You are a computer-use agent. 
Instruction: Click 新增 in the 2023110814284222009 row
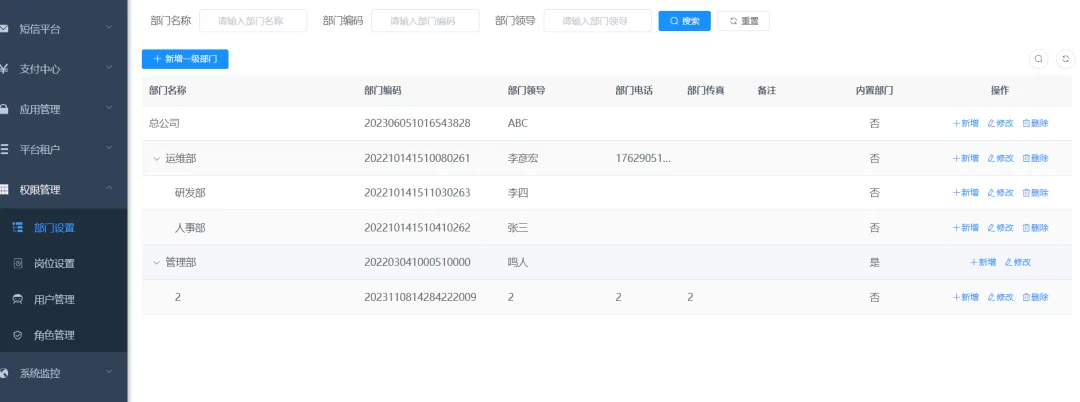(x=966, y=297)
